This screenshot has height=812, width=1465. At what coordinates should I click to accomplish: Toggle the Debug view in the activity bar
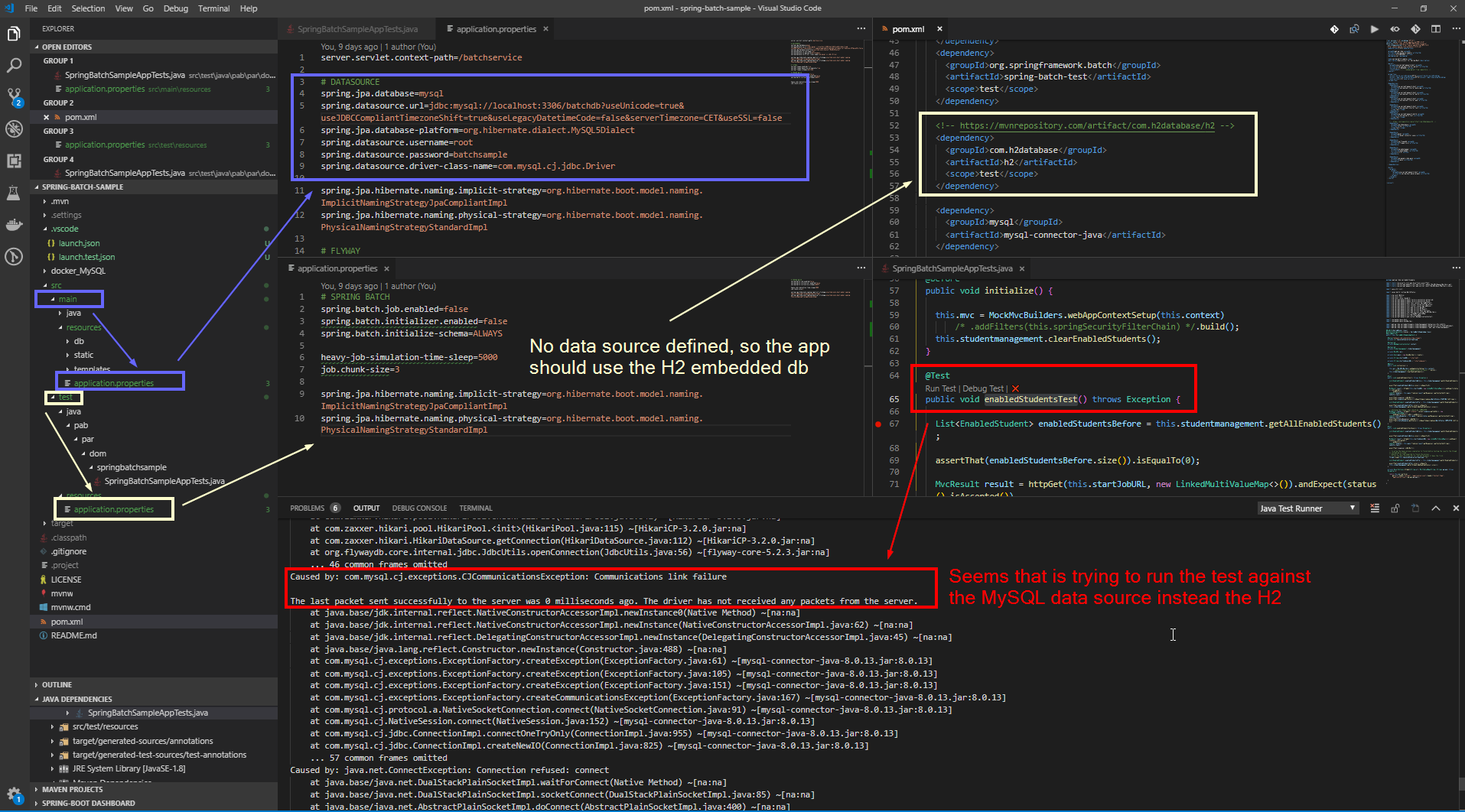tap(13, 130)
